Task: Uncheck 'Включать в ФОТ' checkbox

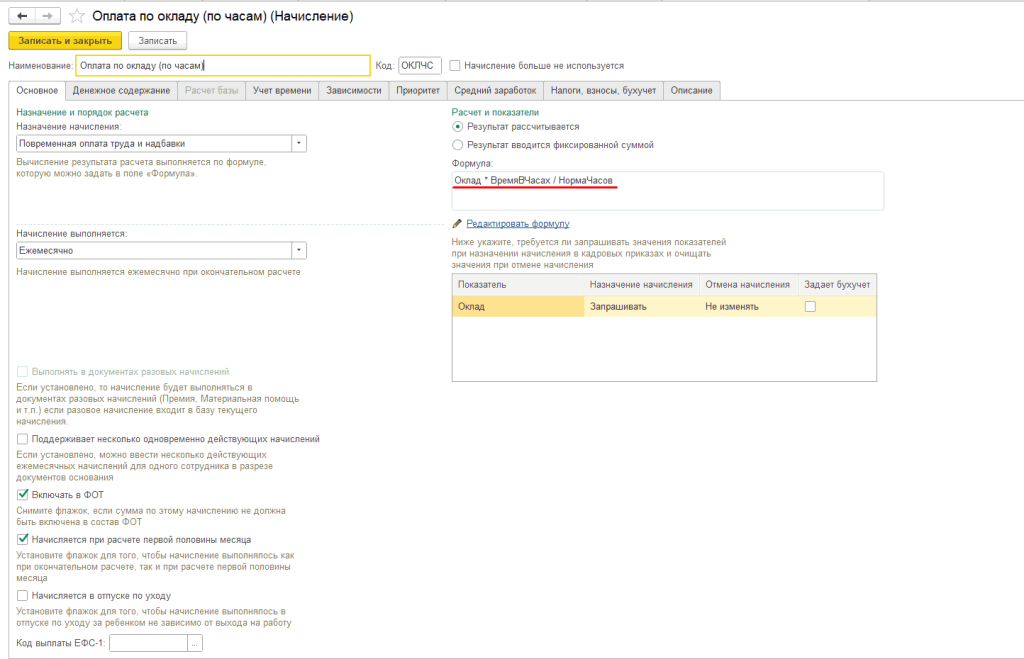Action: click(23, 494)
